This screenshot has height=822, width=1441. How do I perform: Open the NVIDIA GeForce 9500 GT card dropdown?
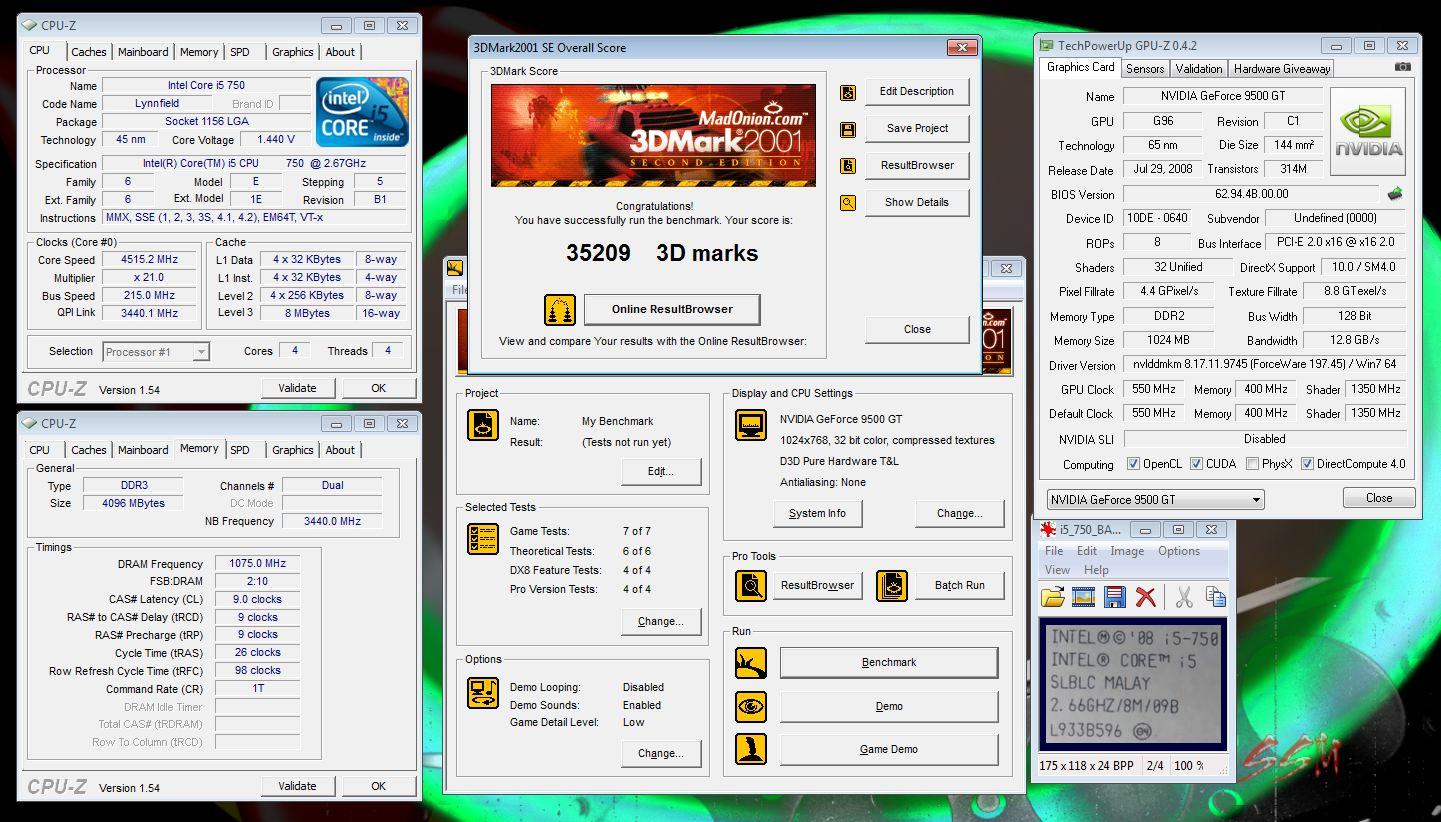click(x=1155, y=499)
